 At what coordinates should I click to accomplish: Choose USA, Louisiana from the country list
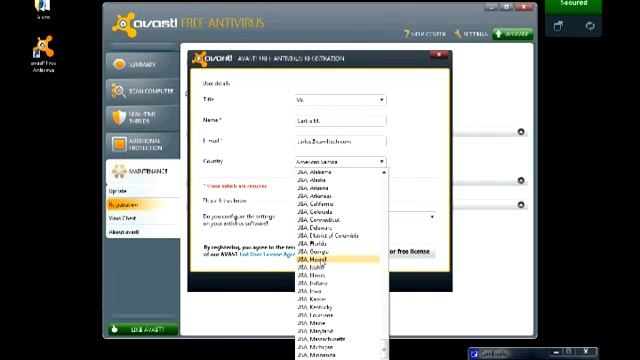(338, 315)
